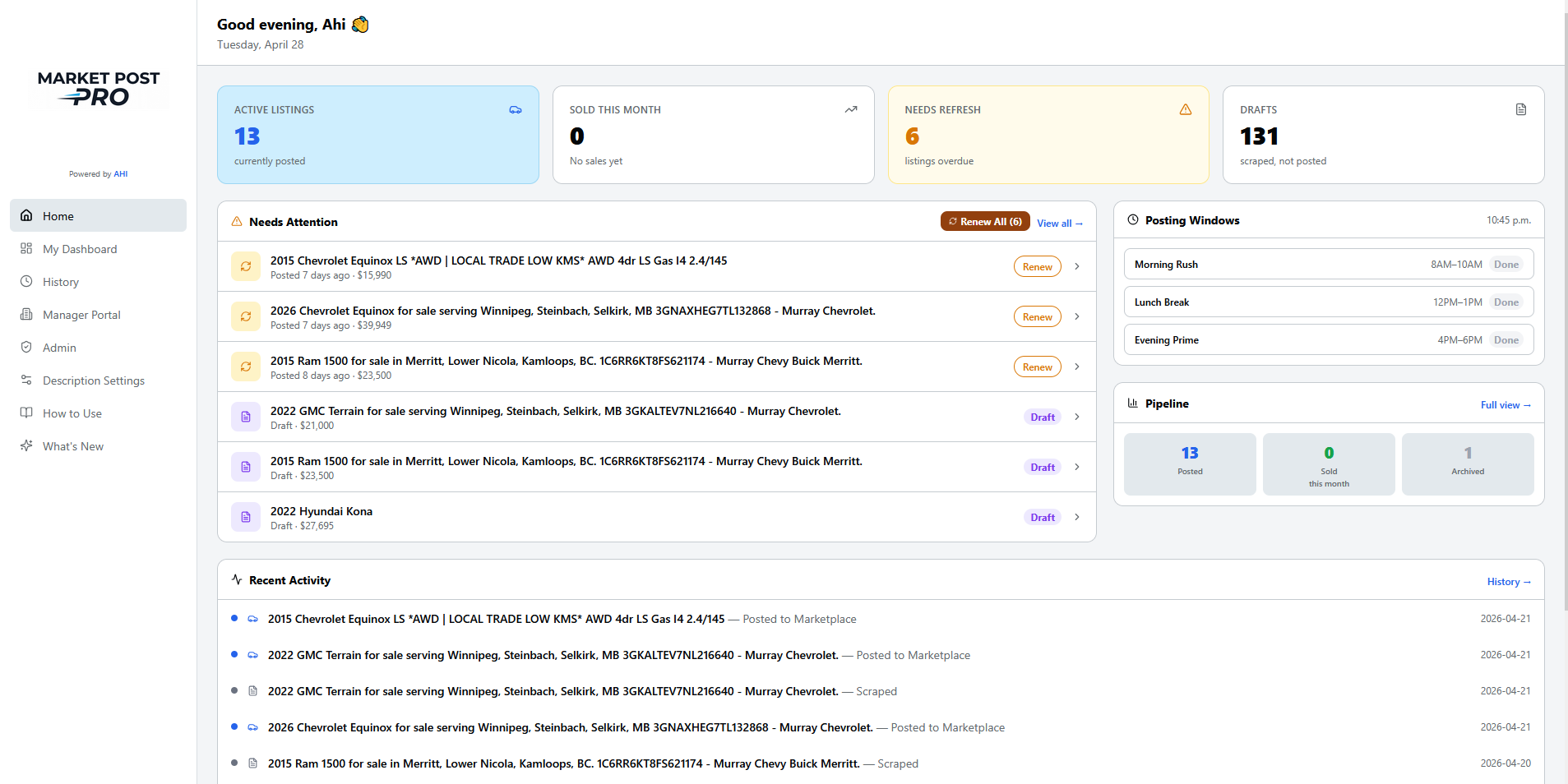Click the document icon in Drafts card
The height and width of the screenshot is (784, 1568).
point(1520,109)
